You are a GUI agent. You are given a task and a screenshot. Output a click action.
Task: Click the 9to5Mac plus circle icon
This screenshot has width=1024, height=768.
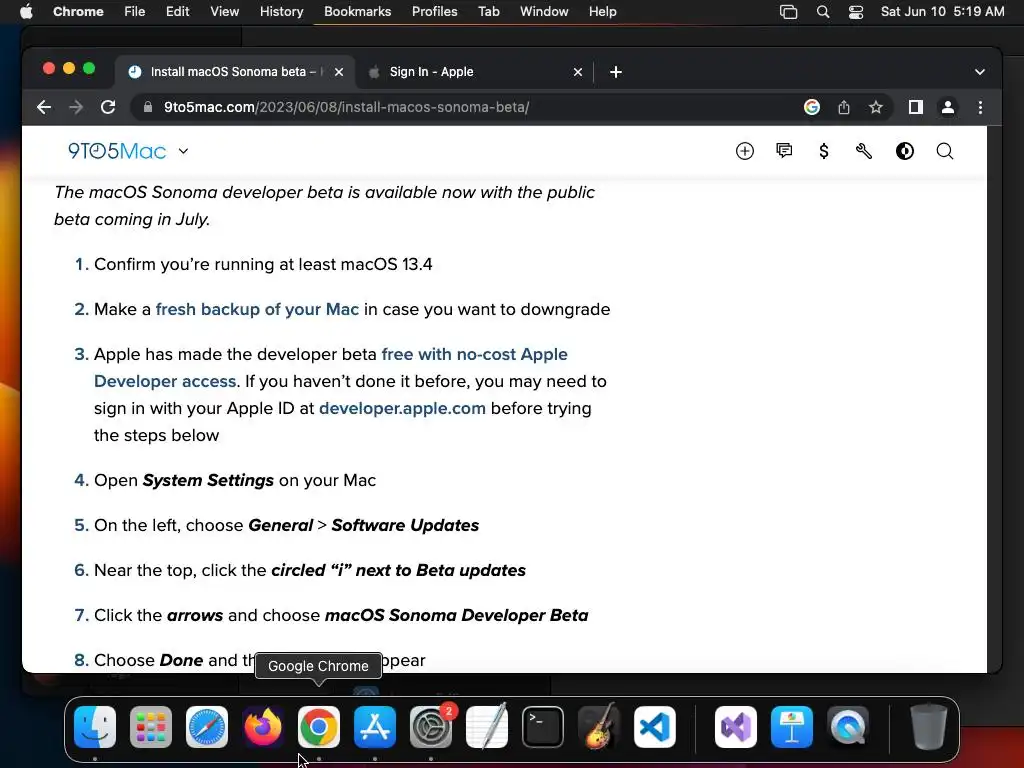click(744, 151)
